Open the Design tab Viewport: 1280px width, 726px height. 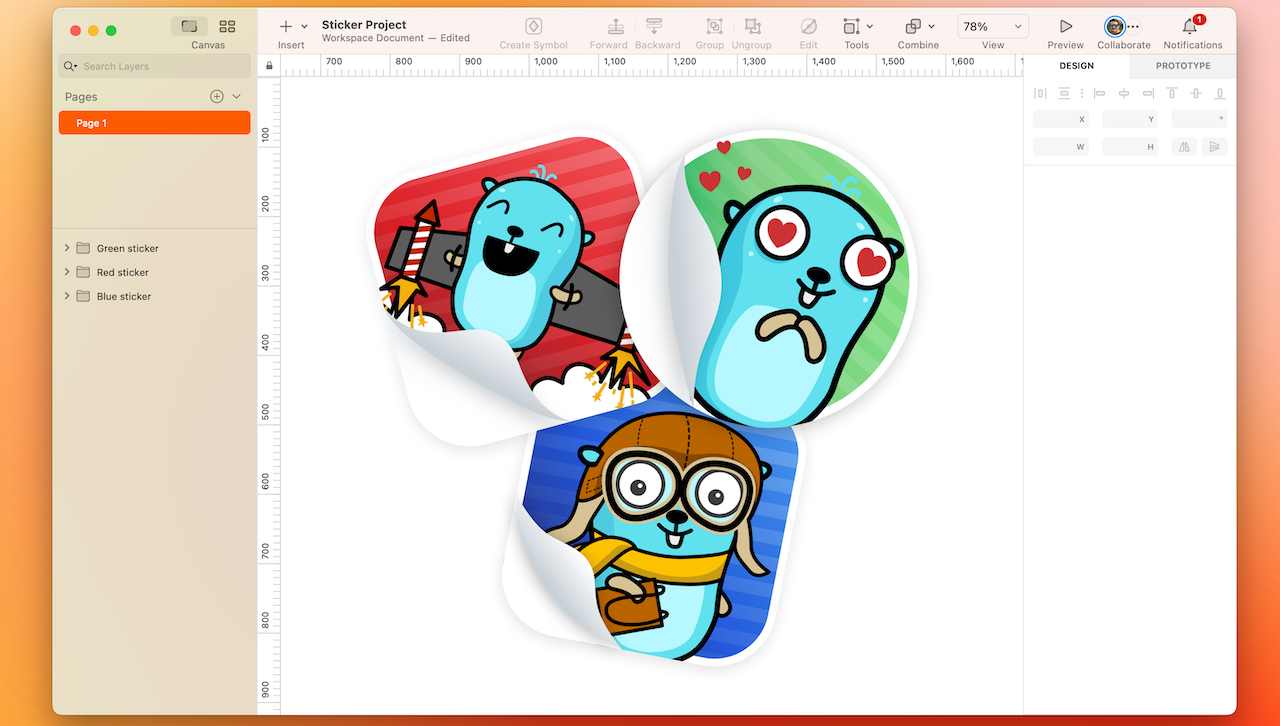1076,65
